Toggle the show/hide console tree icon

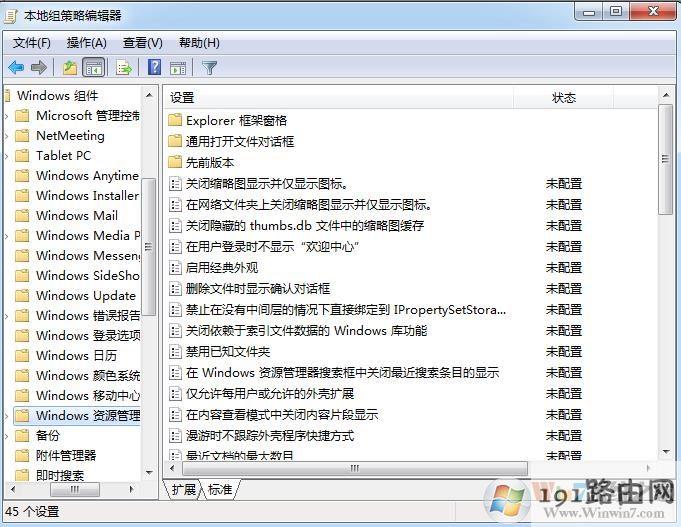tap(93, 68)
